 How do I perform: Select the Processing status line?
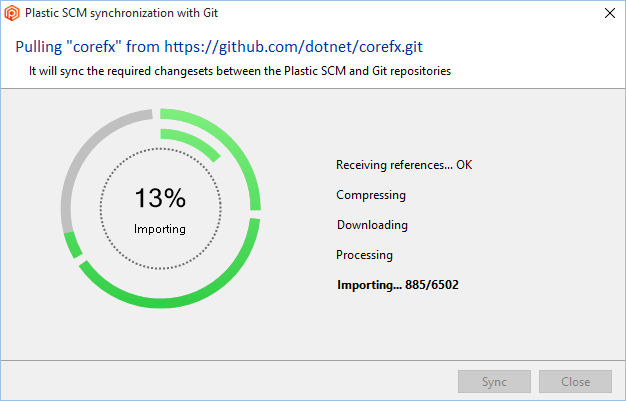pyautogui.click(x=365, y=255)
